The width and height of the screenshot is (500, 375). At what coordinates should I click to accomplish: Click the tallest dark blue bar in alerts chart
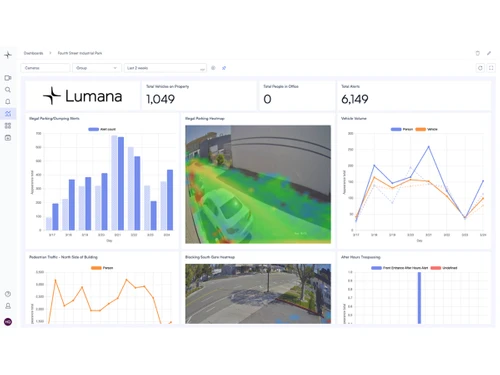click(x=121, y=183)
